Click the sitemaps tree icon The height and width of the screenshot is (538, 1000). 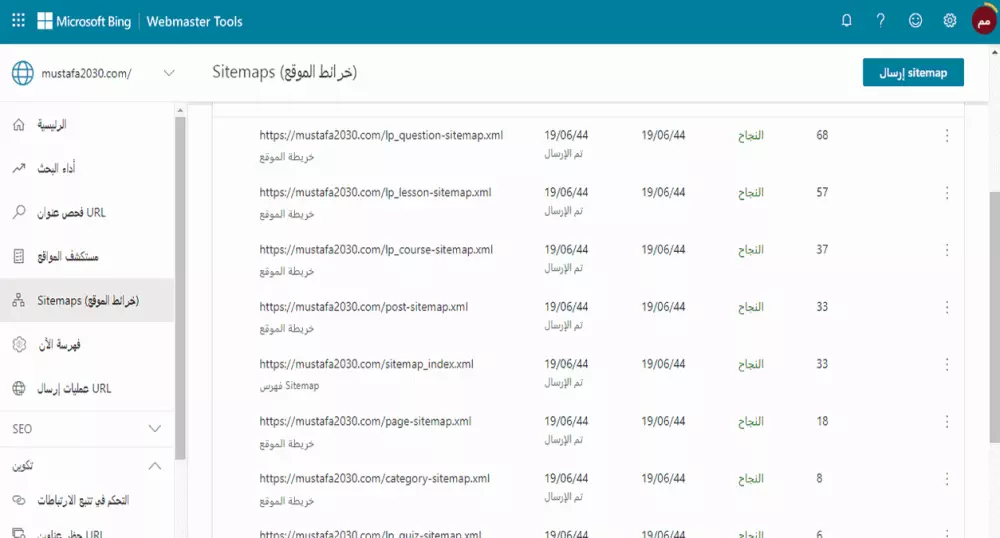(18, 300)
